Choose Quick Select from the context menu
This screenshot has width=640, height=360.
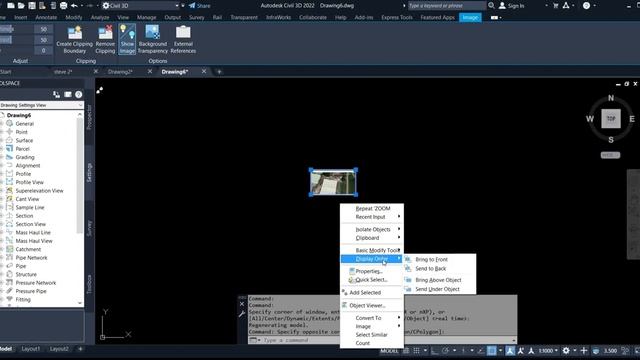tap(372, 280)
